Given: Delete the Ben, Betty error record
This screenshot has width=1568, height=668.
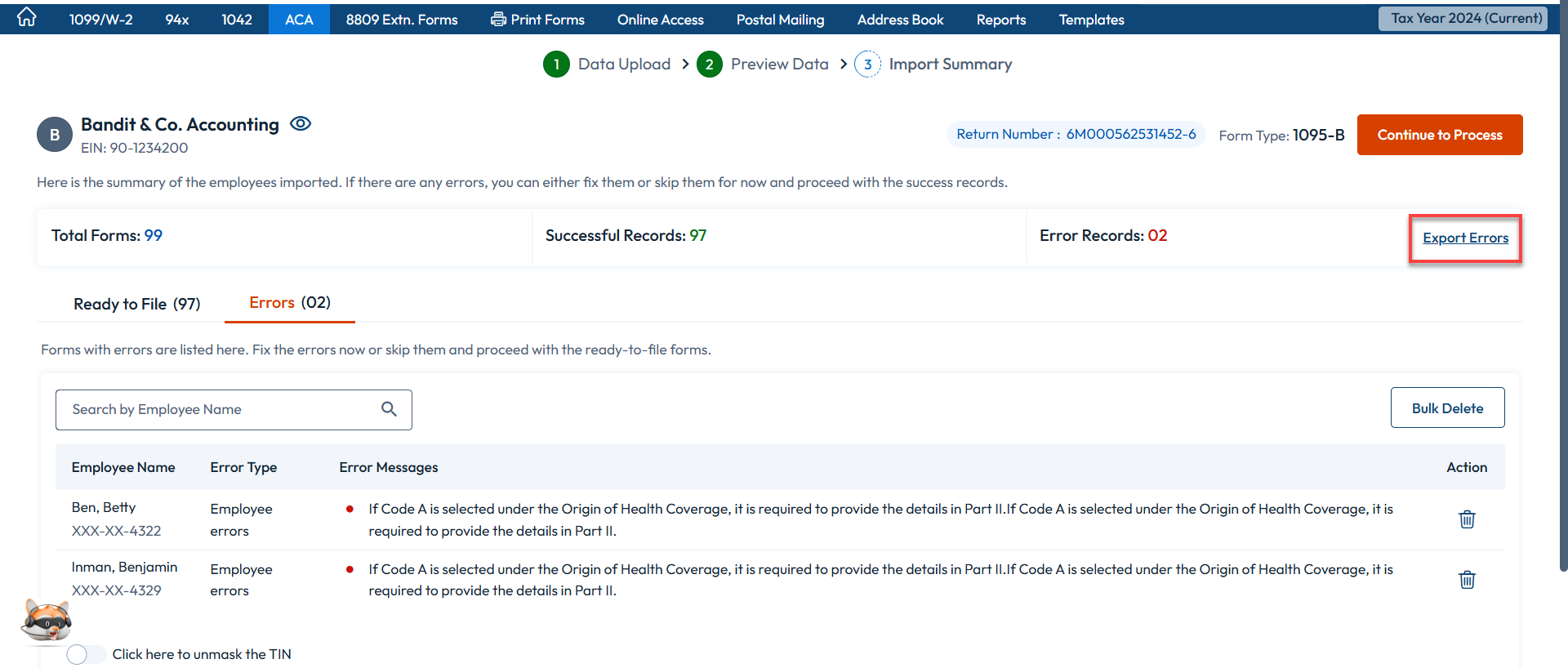Looking at the screenshot, I should coord(1467,519).
